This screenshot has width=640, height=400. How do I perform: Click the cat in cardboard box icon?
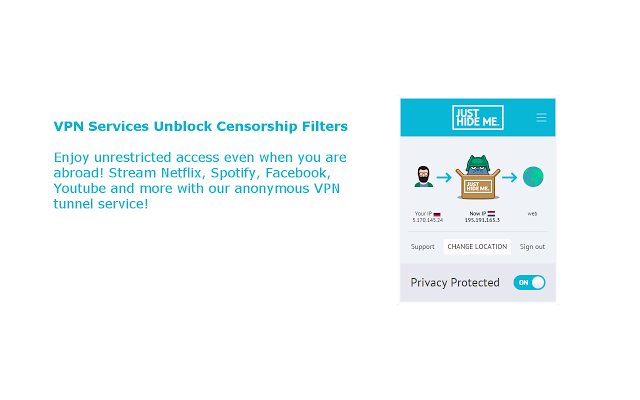[478, 177]
